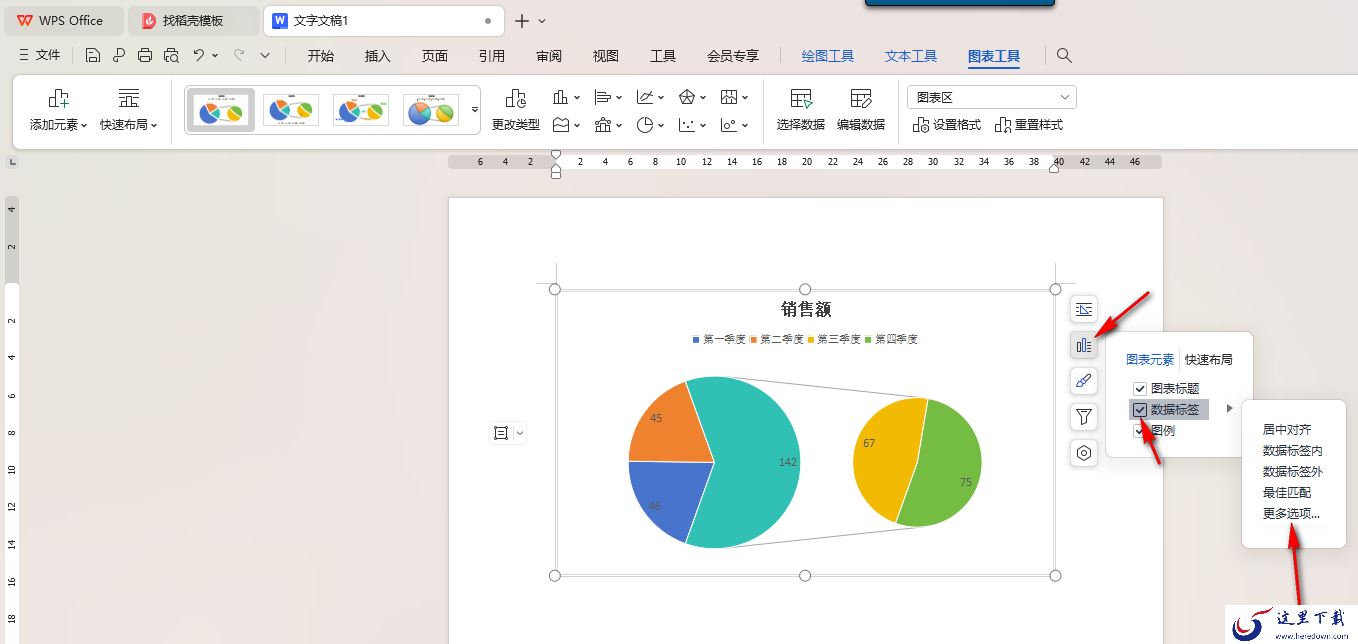Viewport: 1358px width, 644px height.
Task: Click the print icon in quick toolbar
Action: click(x=145, y=55)
